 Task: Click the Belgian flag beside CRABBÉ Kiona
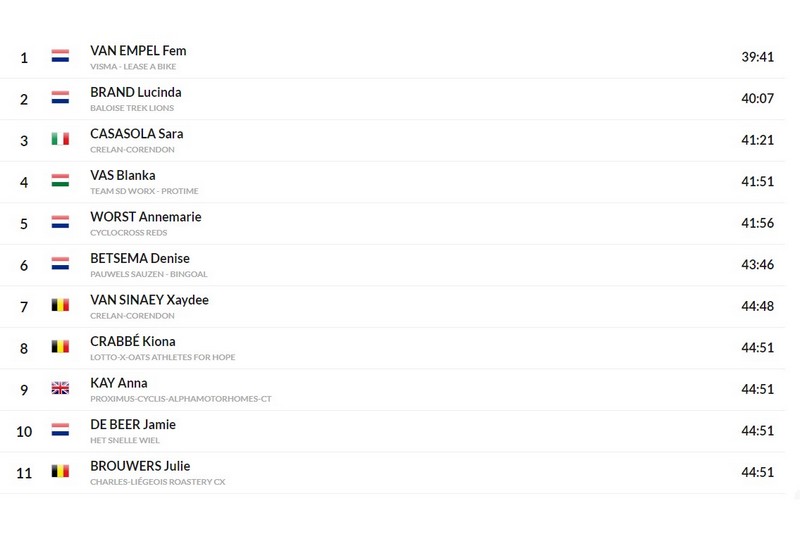point(60,346)
